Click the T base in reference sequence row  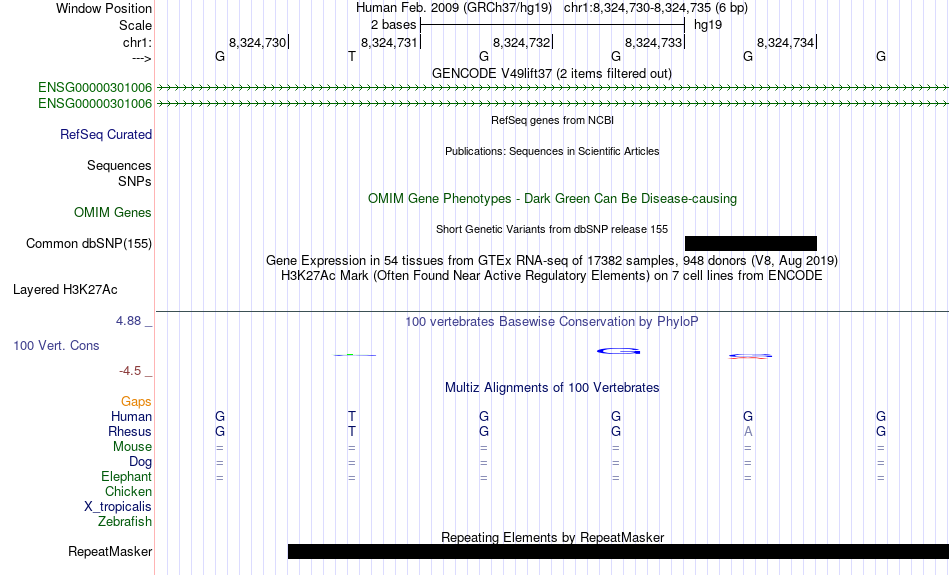351,56
